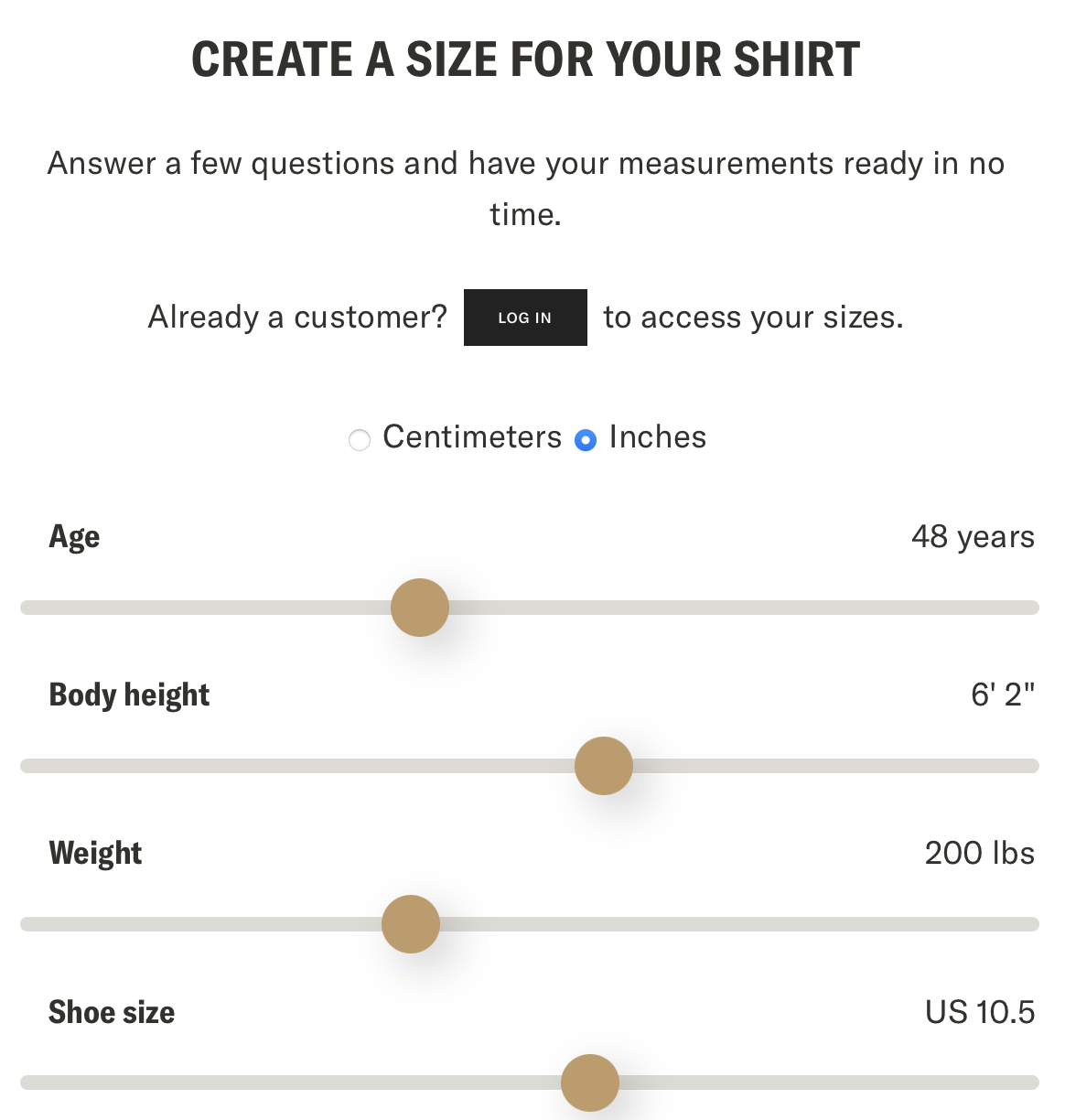Select the Inches radio button

click(586, 440)
